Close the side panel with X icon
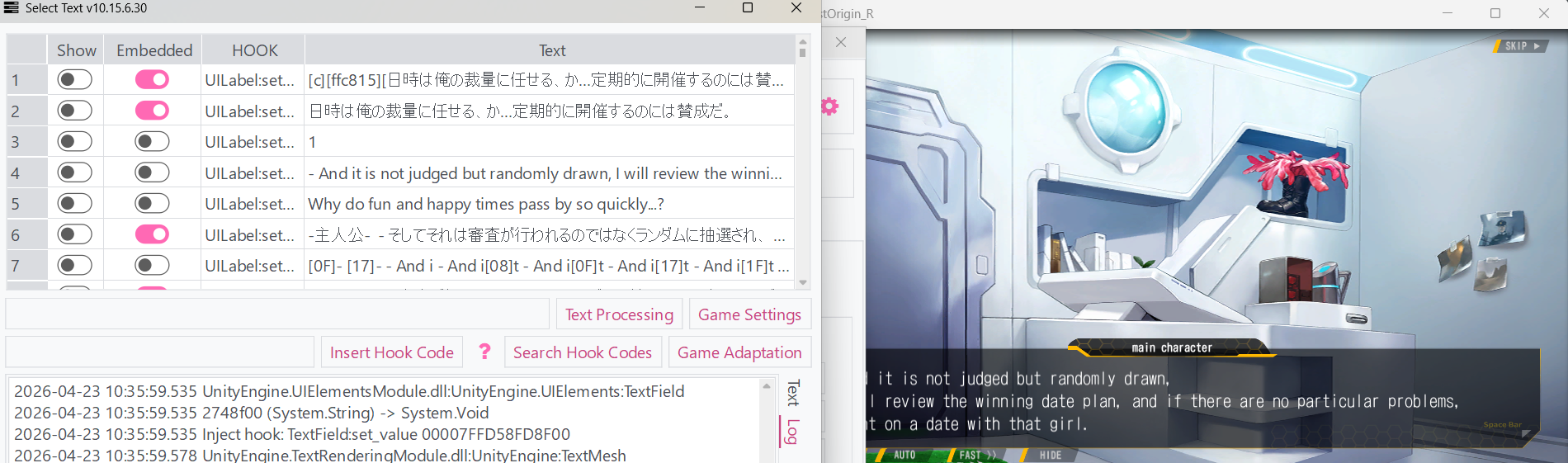The width and height of the screenshot is (1568, 463). (x=841, y=42)
